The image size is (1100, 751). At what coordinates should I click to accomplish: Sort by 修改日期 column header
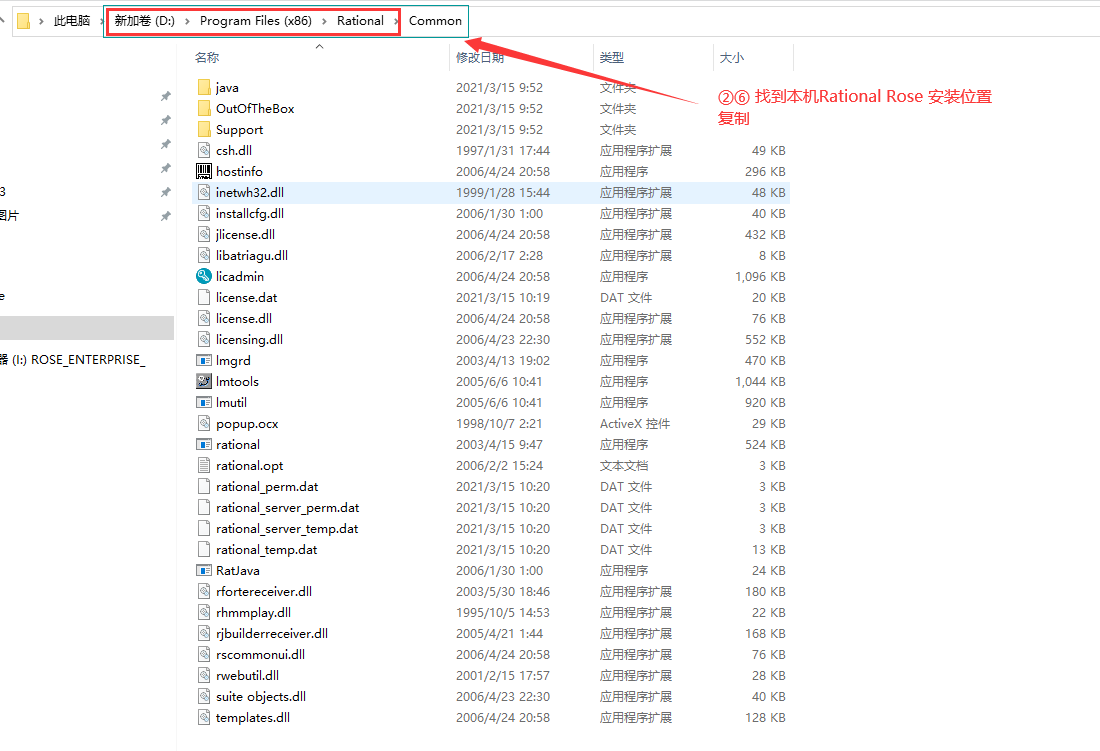pyautogui.click(x=480, y=57)
